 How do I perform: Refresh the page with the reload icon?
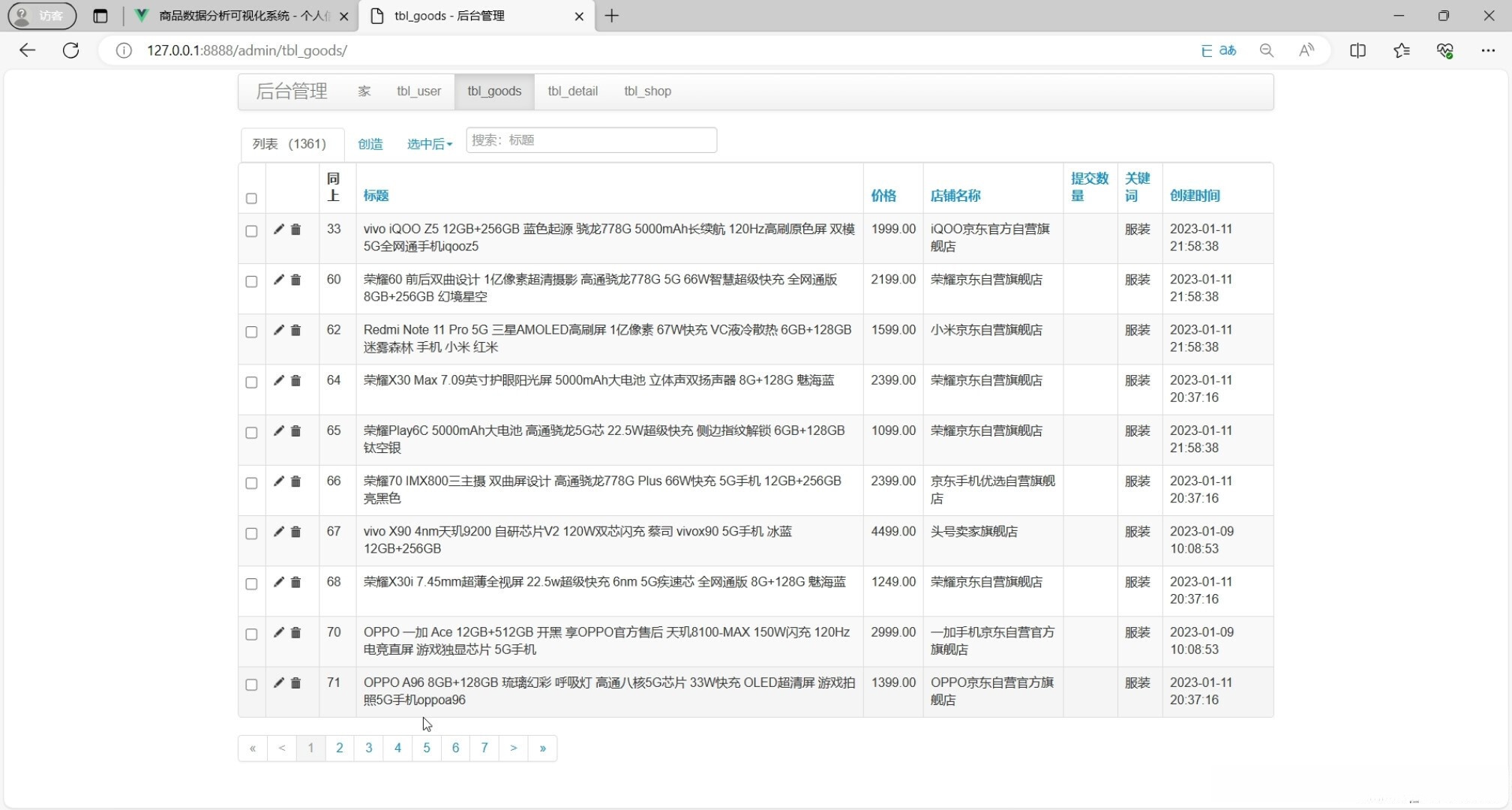[70, 50]
